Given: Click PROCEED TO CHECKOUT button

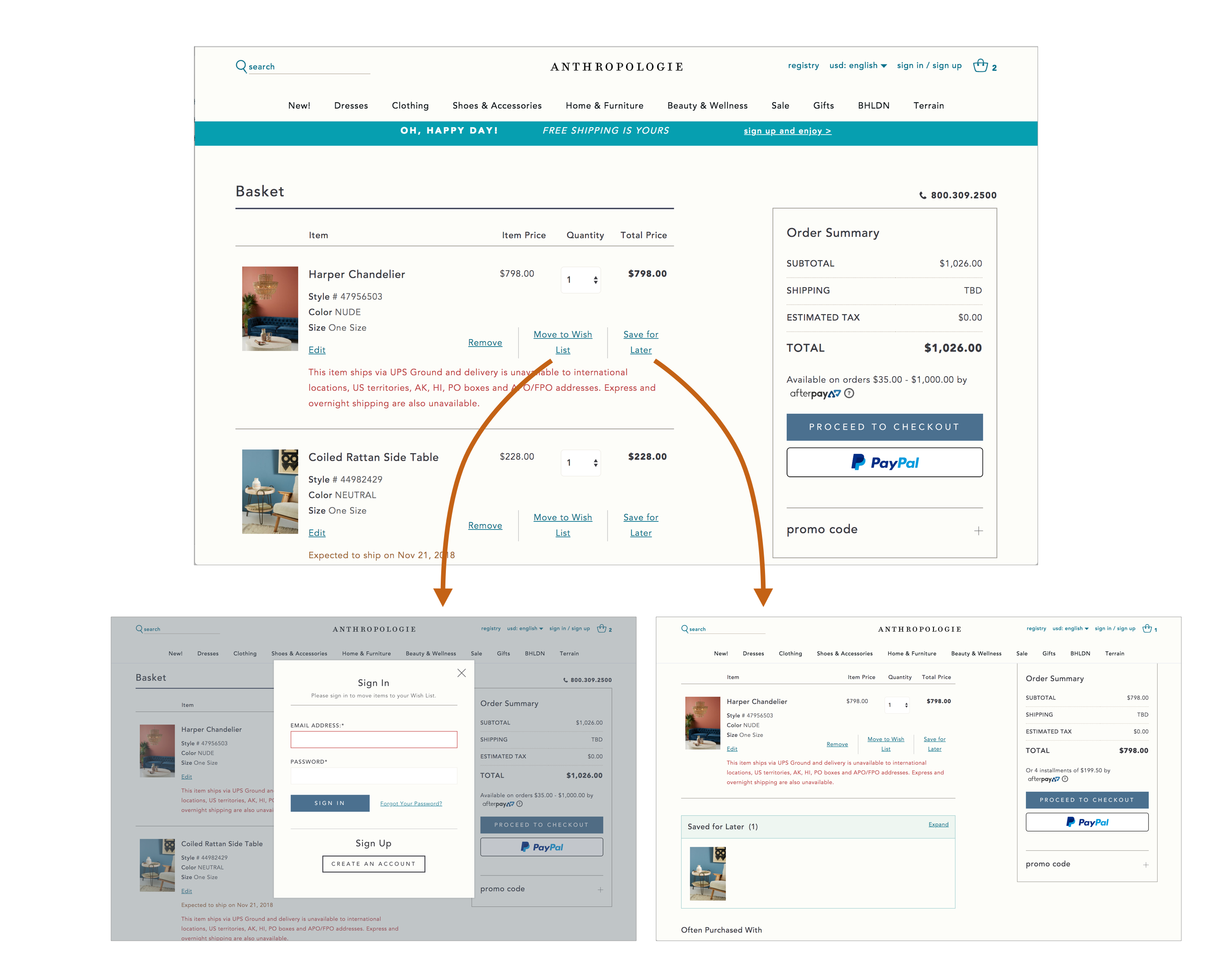Looking at the screenshot, I should 884,429.
